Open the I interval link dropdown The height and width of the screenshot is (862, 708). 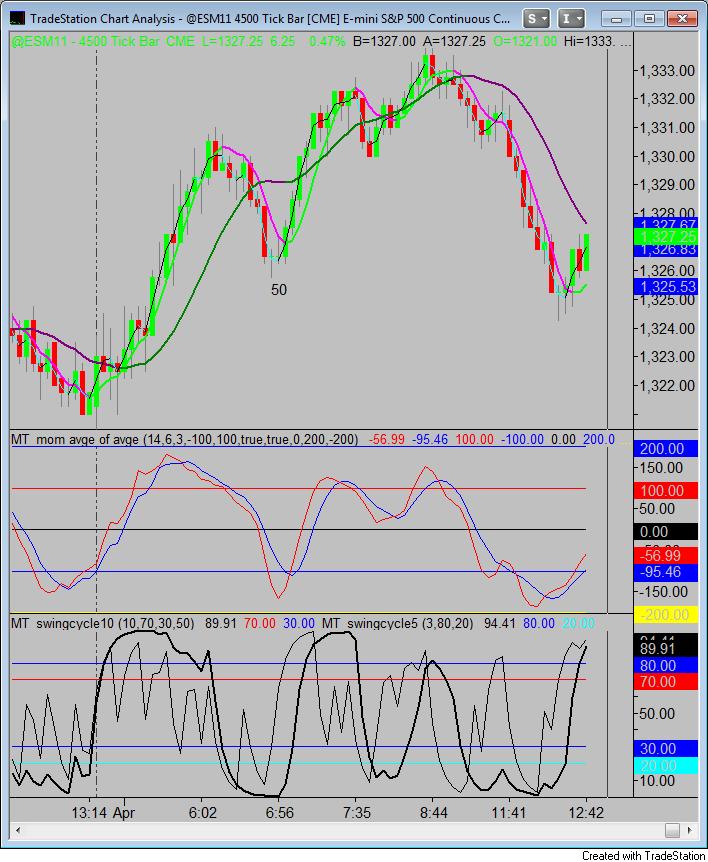coord(571,19)
